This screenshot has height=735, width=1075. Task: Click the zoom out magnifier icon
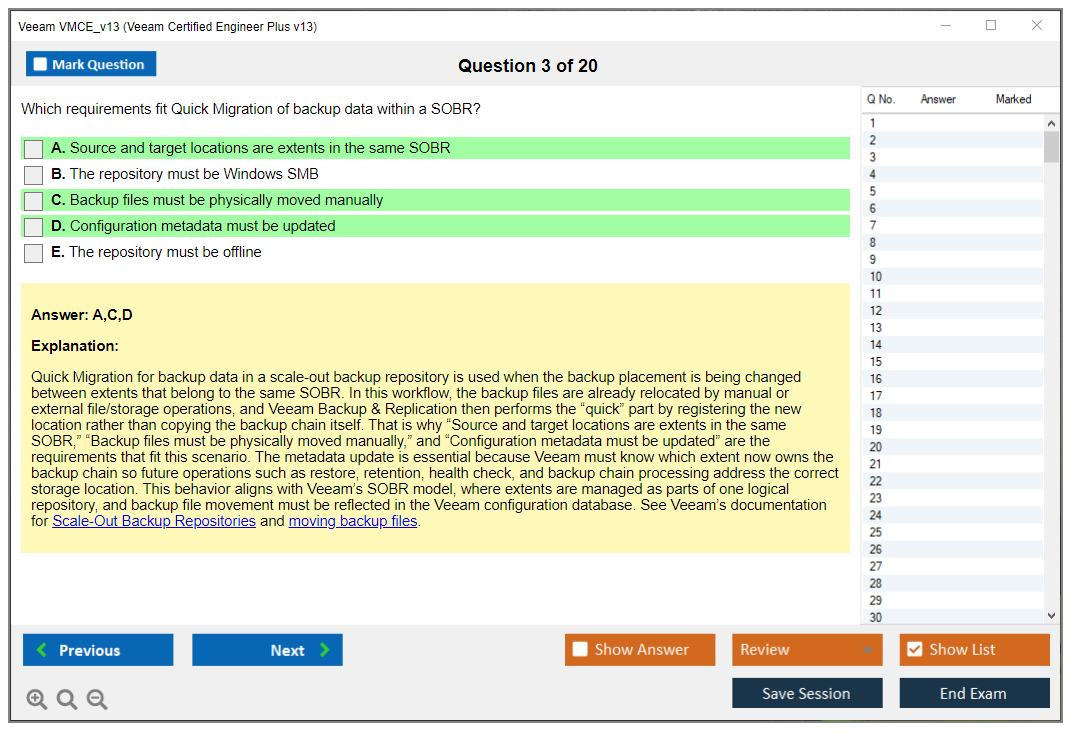tap(97, 699)
